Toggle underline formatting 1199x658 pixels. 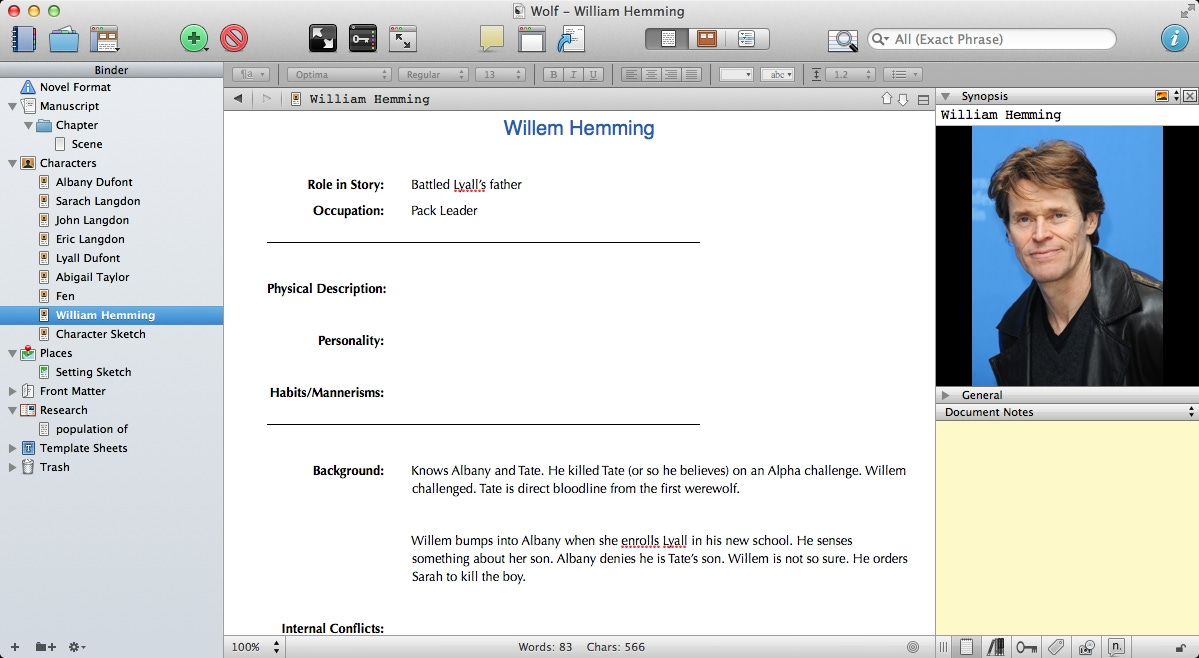click(x=593, y=74)
